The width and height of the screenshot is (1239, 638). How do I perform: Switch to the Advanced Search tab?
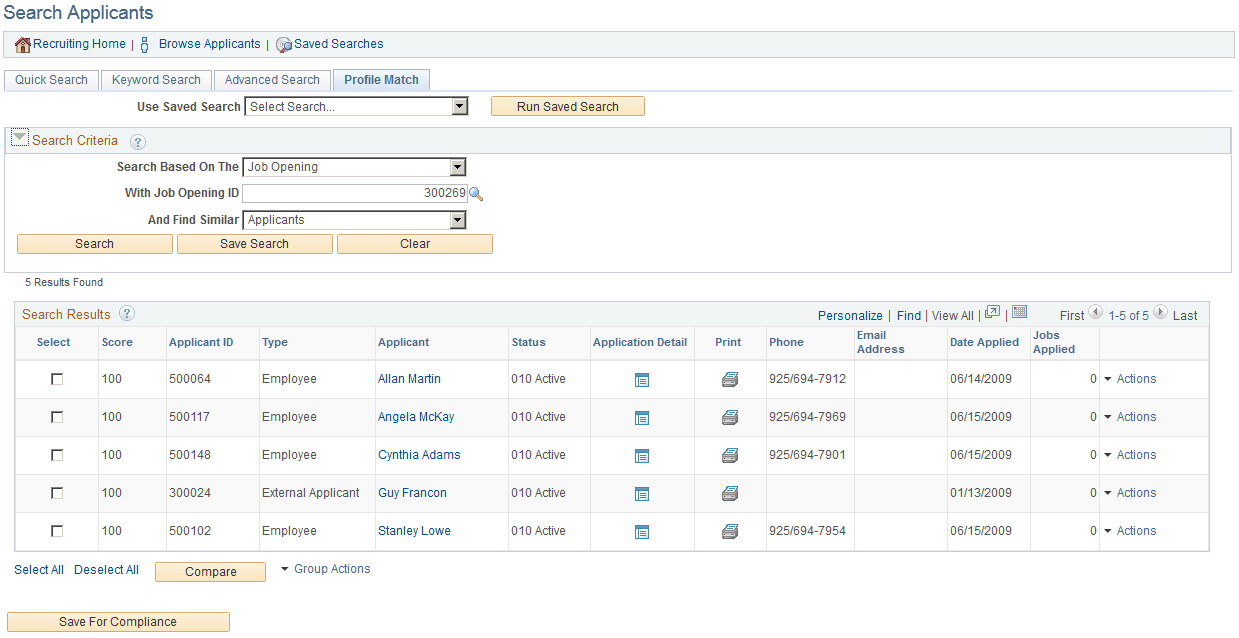coord(272,80)
